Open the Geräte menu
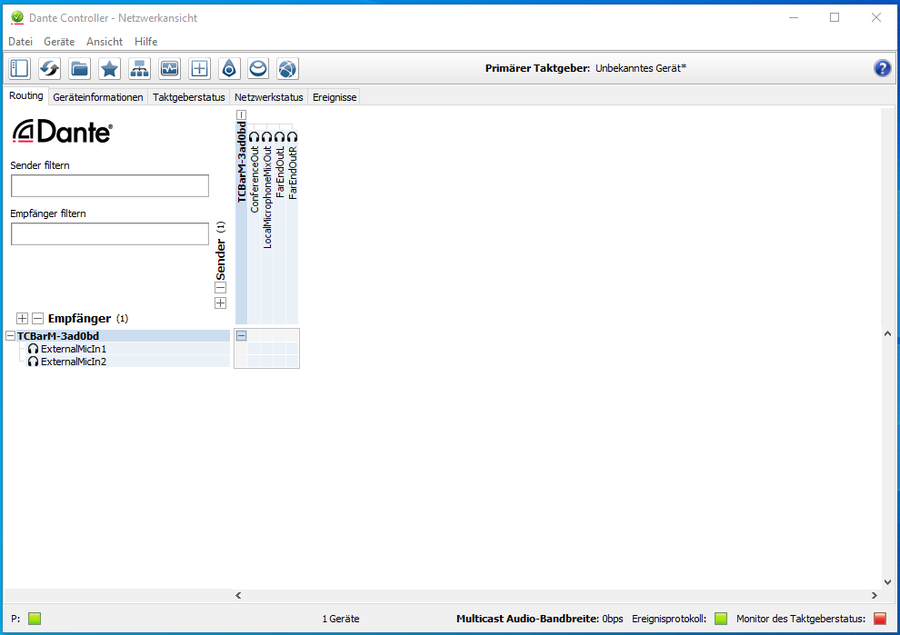900x635 pixels. [x=59, y=41]
